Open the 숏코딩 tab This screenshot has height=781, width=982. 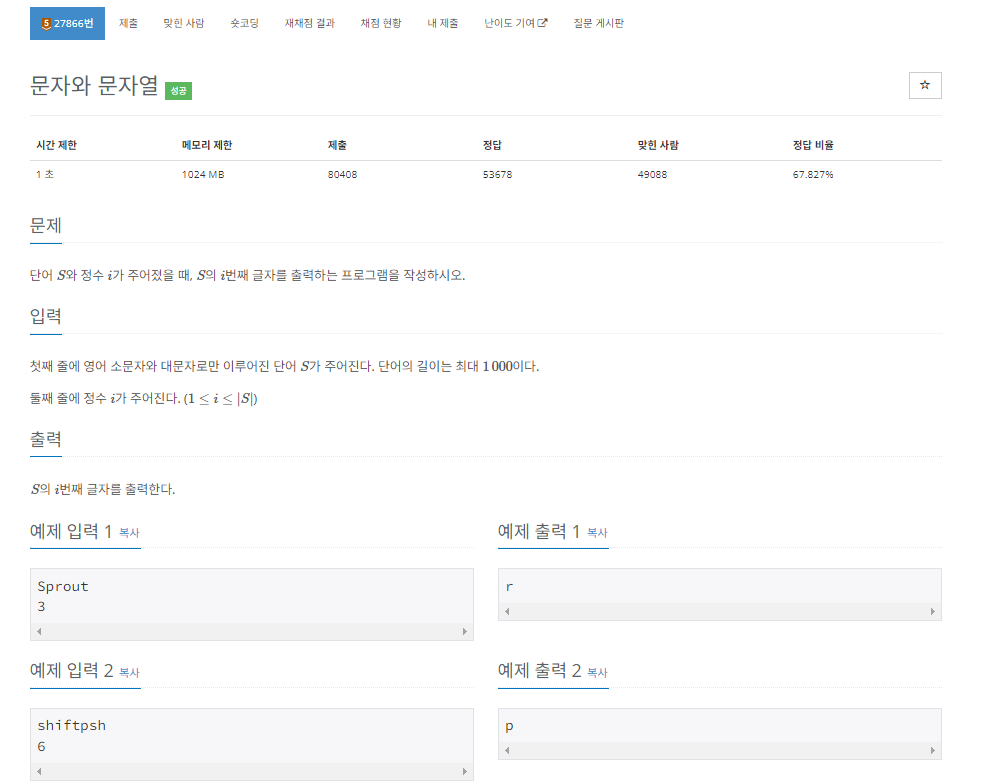(244, 23)
